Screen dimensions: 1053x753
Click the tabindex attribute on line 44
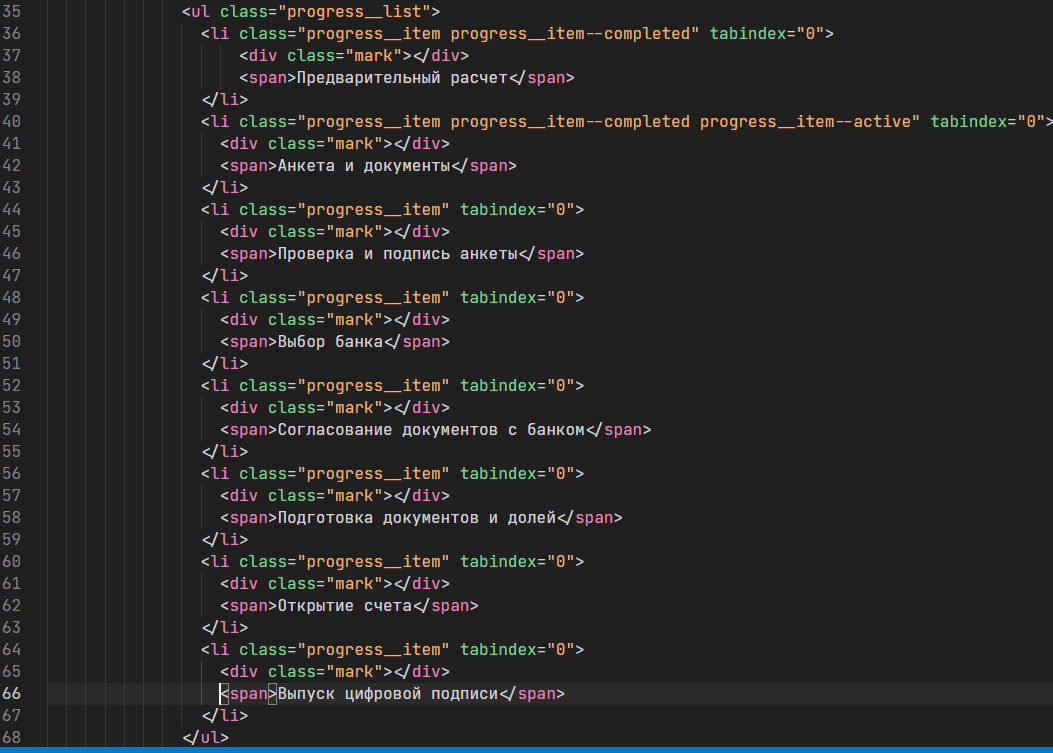coord(522,210)
